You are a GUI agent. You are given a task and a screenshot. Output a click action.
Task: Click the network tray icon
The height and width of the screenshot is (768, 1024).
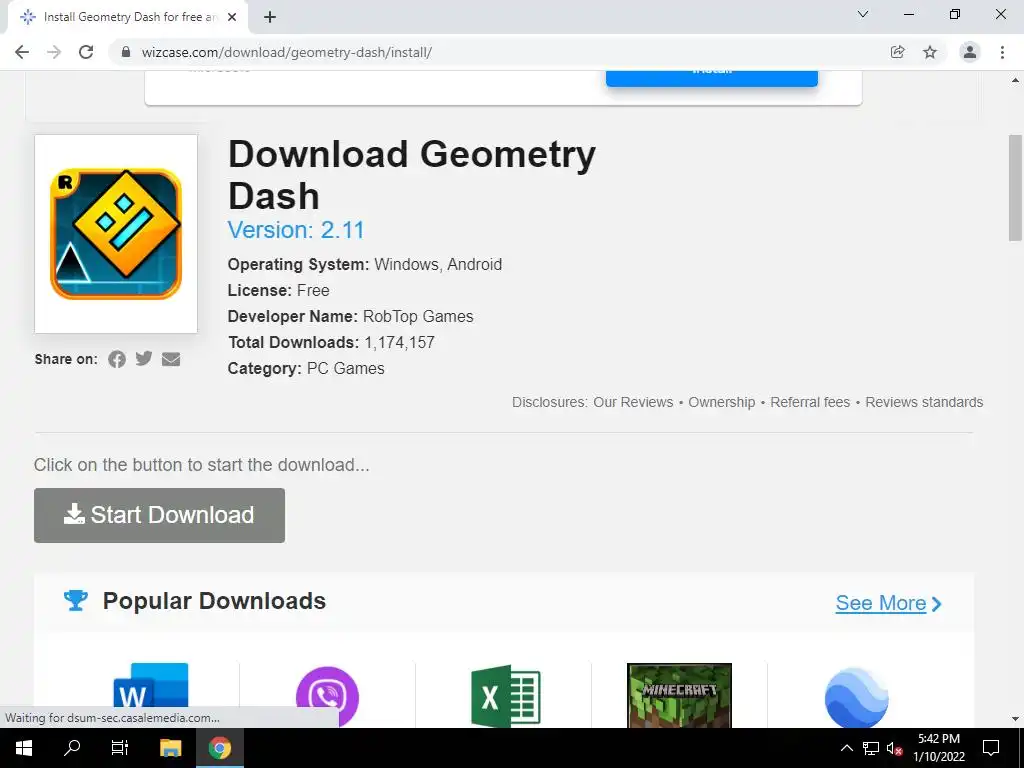871,748
